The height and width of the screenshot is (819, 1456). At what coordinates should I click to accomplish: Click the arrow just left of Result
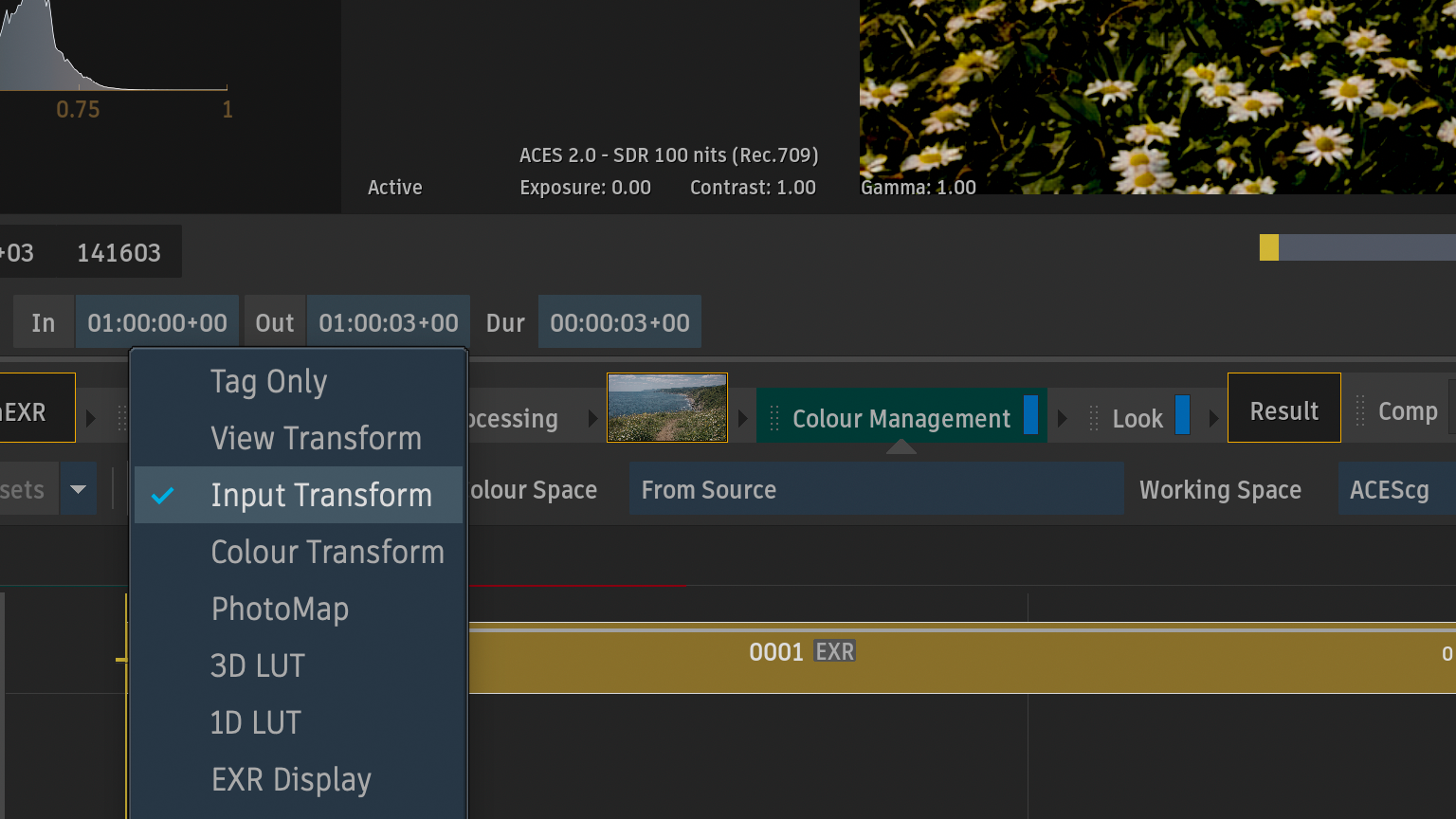[1212, 418]
